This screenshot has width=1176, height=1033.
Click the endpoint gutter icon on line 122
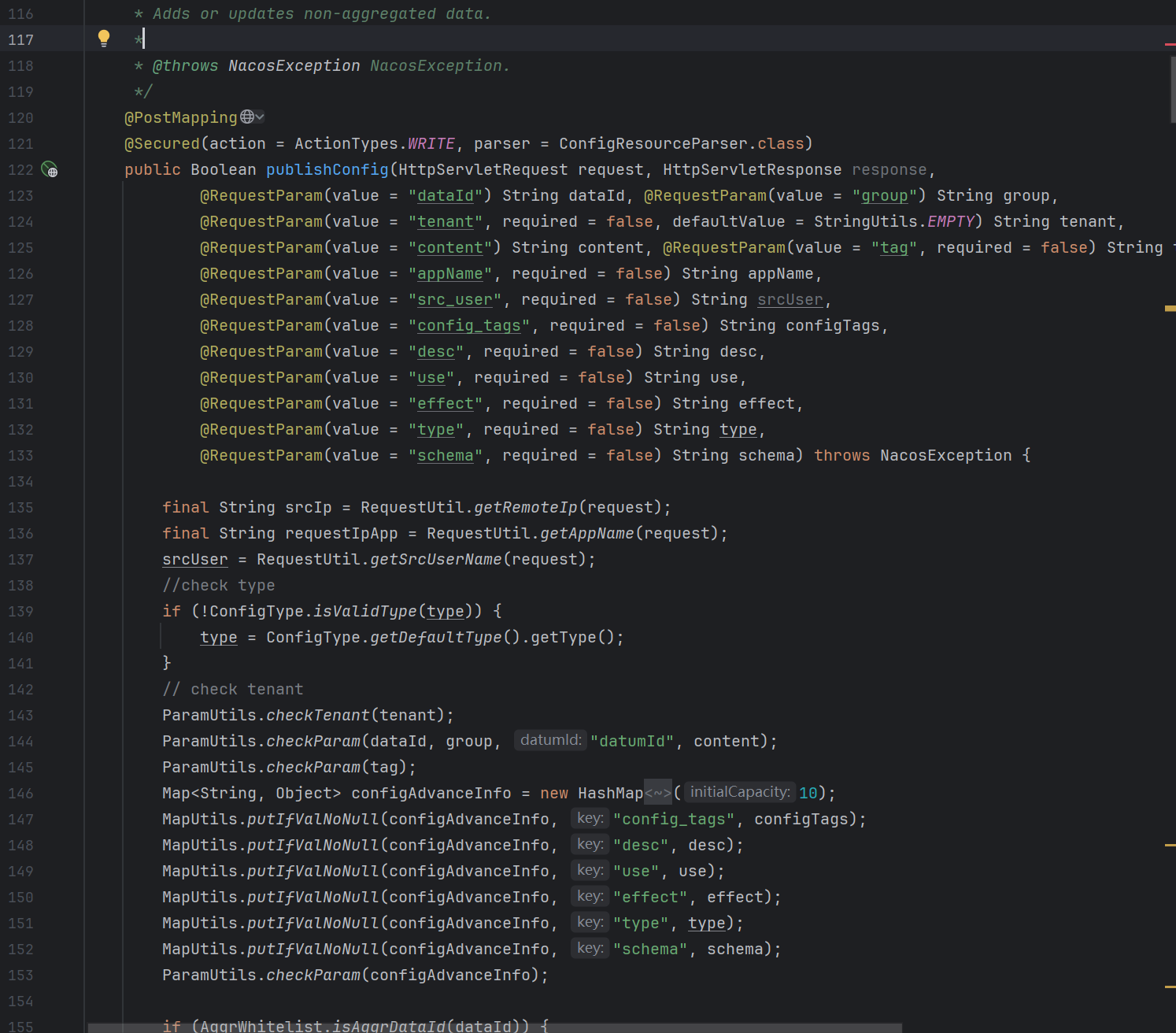pyautogui.click(x=50, y=170)
